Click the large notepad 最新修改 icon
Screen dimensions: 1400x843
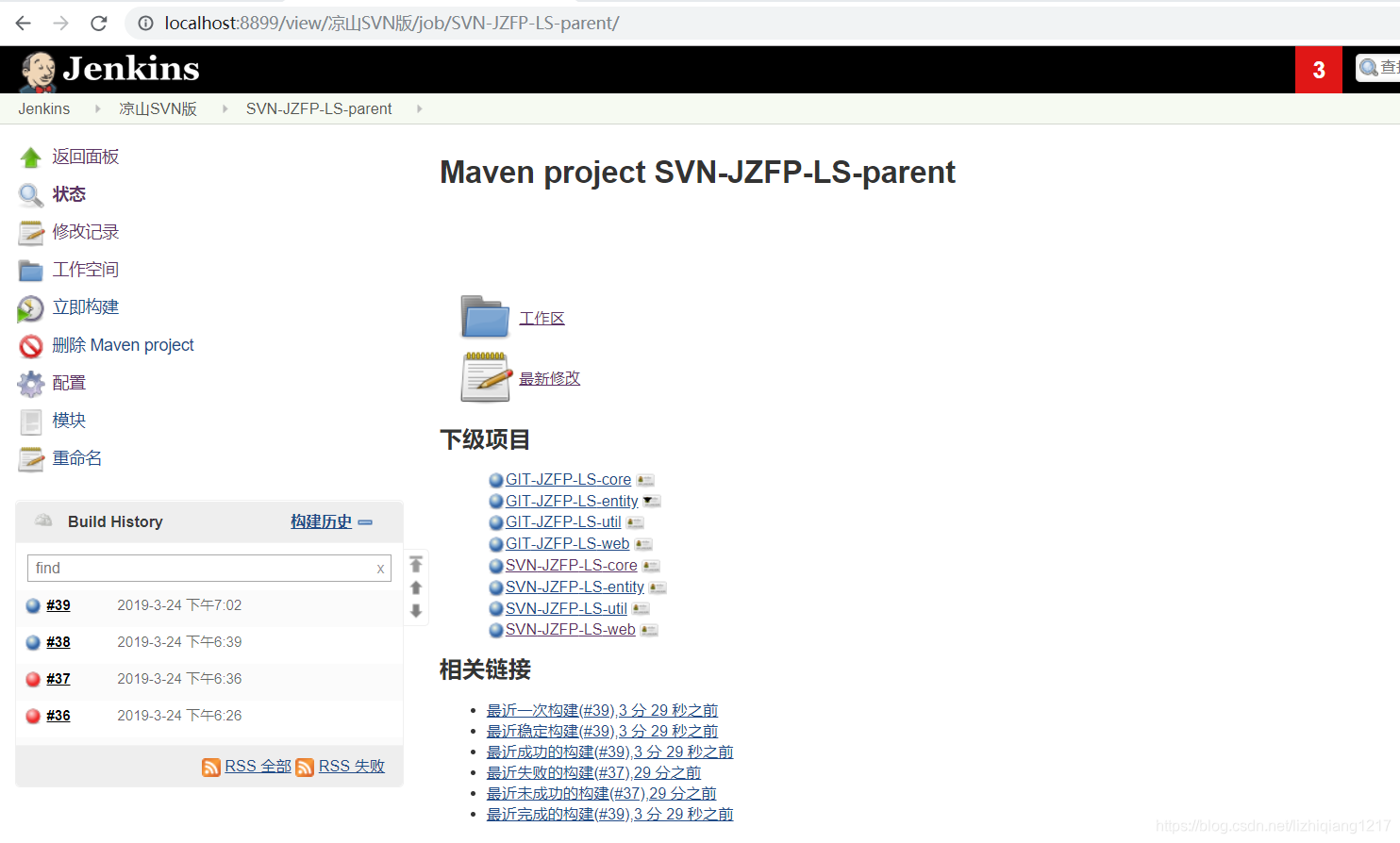point(486,377)
